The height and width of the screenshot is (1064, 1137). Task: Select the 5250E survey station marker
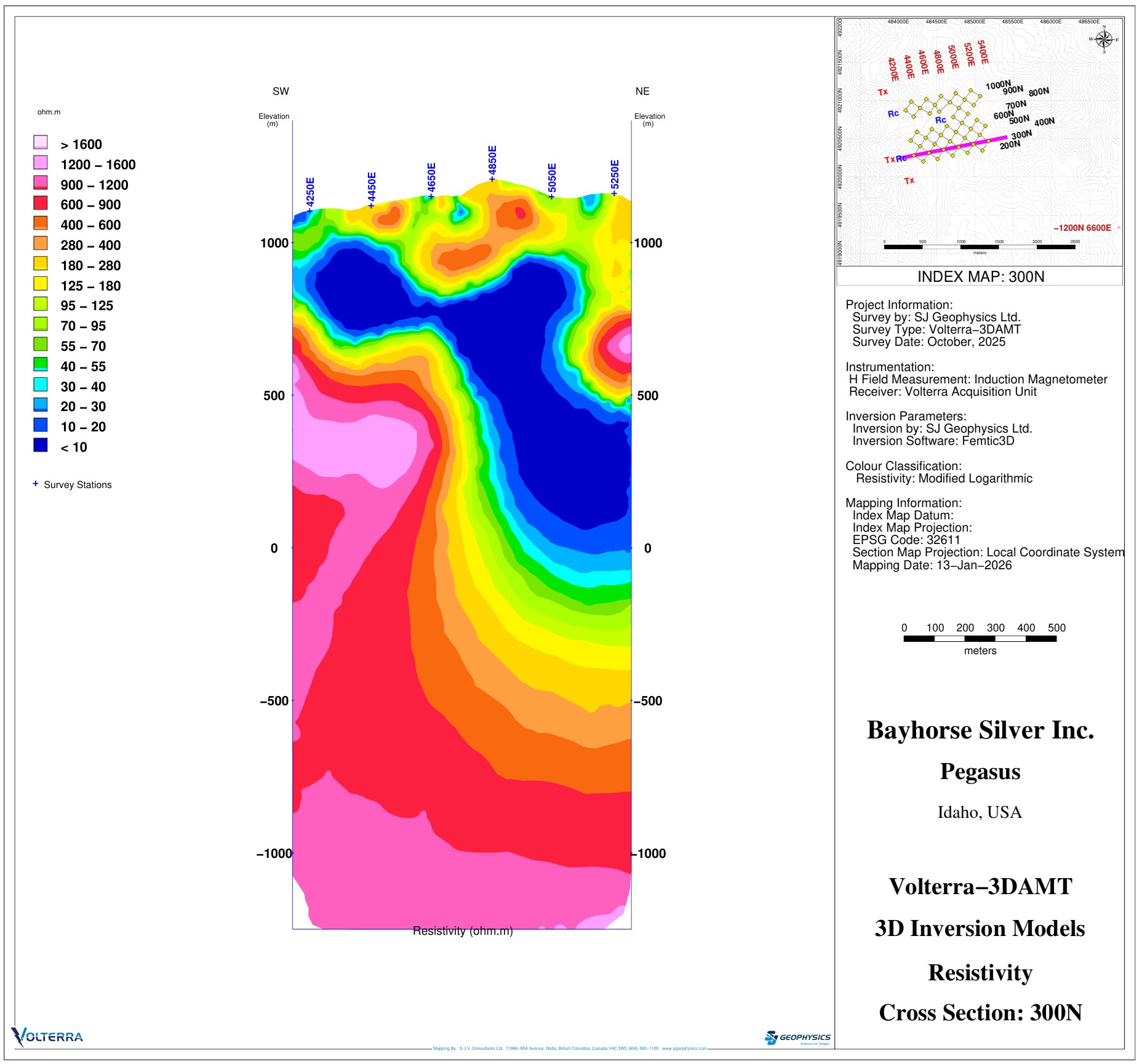[614, 193]
